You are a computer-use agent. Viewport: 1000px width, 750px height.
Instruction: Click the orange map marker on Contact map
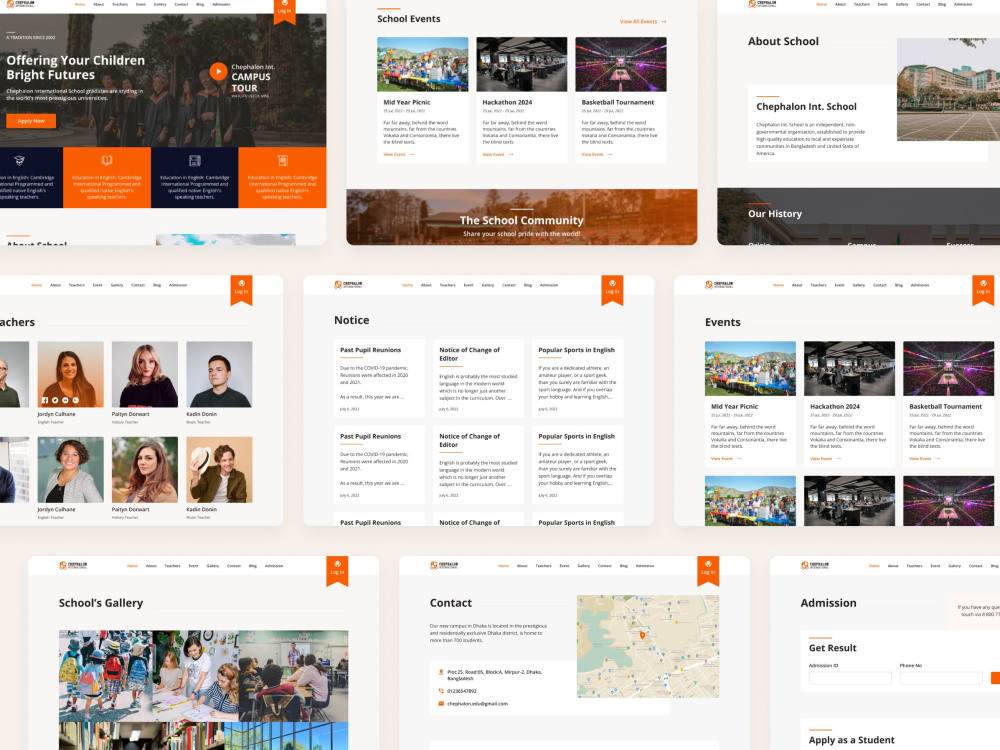pos(642,635)
